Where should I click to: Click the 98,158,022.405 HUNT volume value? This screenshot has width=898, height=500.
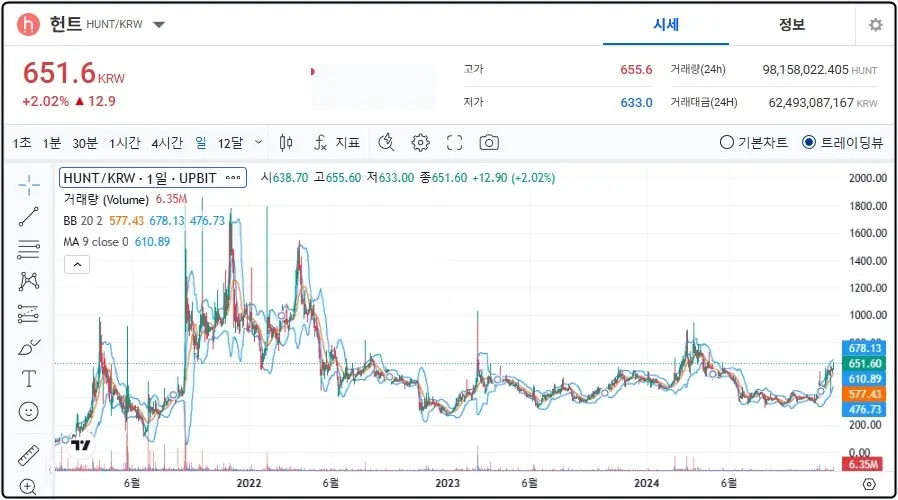[x=820, y=70]
